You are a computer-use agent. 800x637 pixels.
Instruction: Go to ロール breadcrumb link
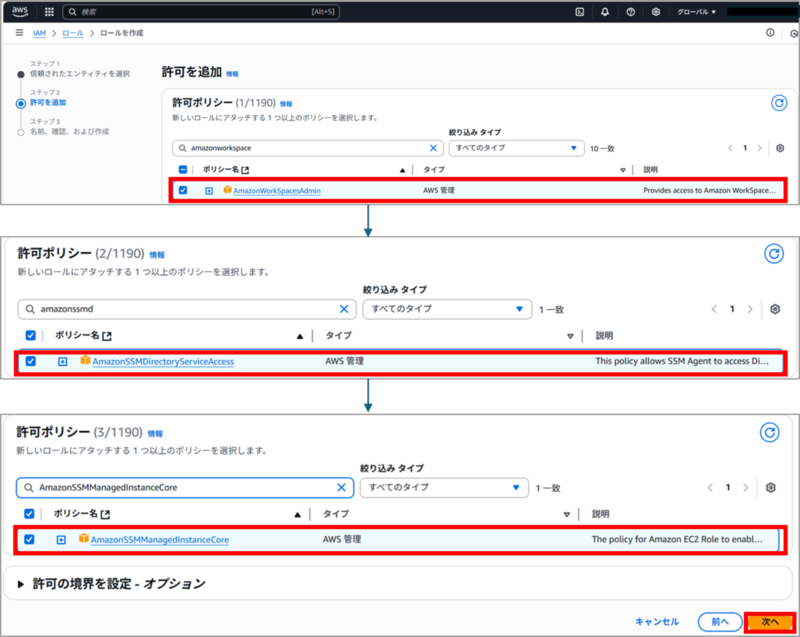pyautogui.click(x=73, y=33)
